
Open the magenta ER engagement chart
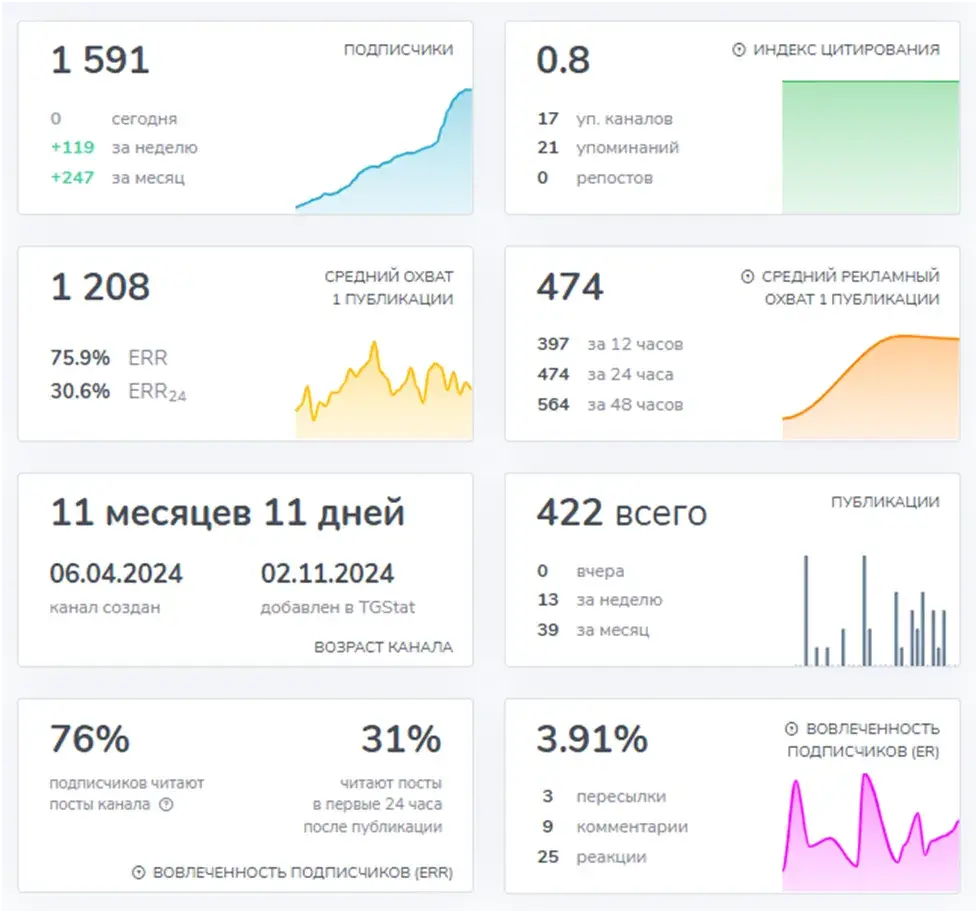(x=871, y=832)
